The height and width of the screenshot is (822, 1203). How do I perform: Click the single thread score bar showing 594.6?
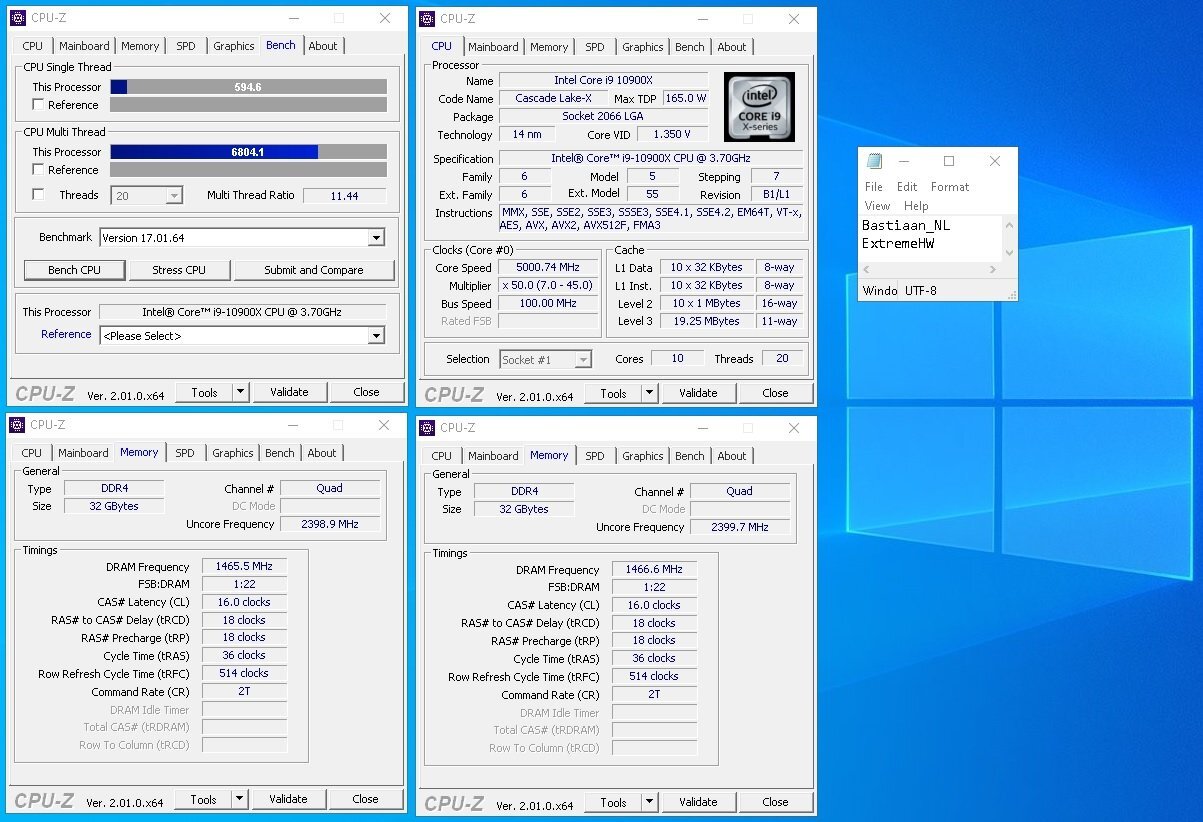click(x=248, y=87)
